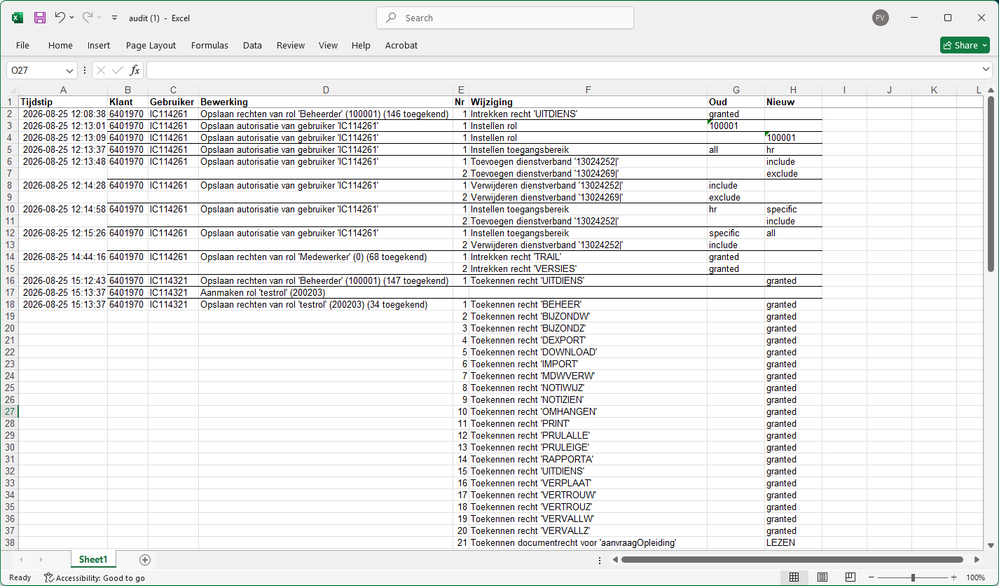Open the Data ribbon tab
This screenshot has width=999, height=586.
coord(252,45)
